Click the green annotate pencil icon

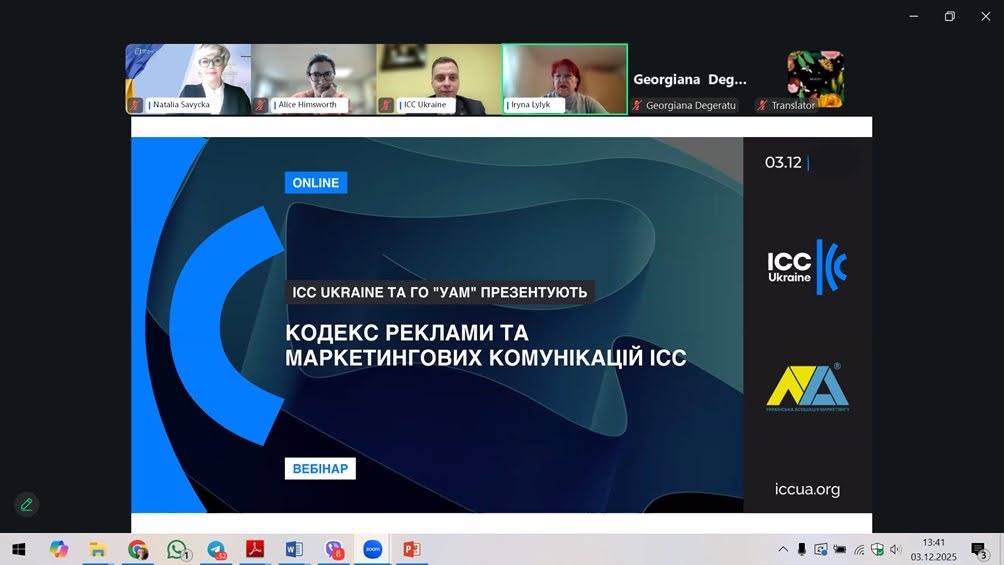[x=26, y=504]
